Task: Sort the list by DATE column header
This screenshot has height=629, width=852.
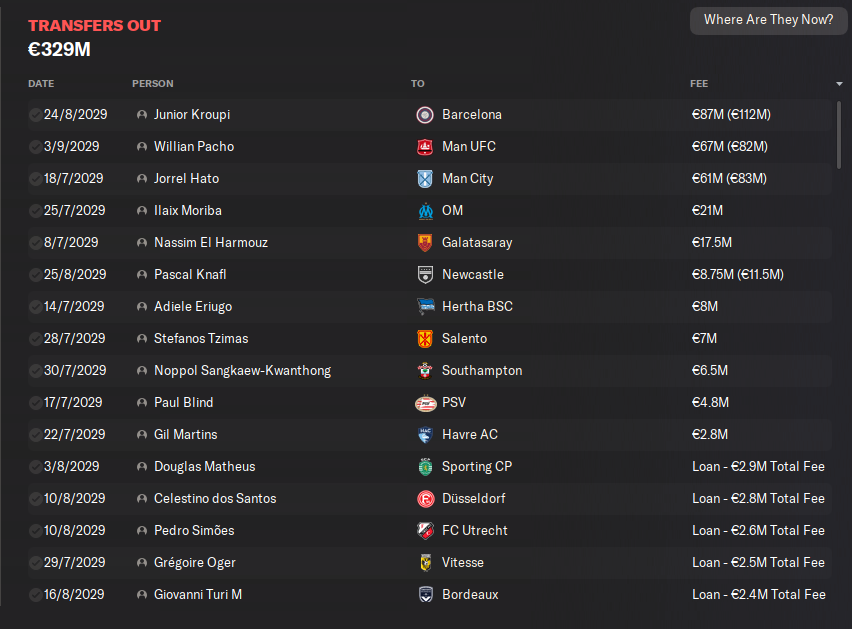Action: [x=41, y=84]
